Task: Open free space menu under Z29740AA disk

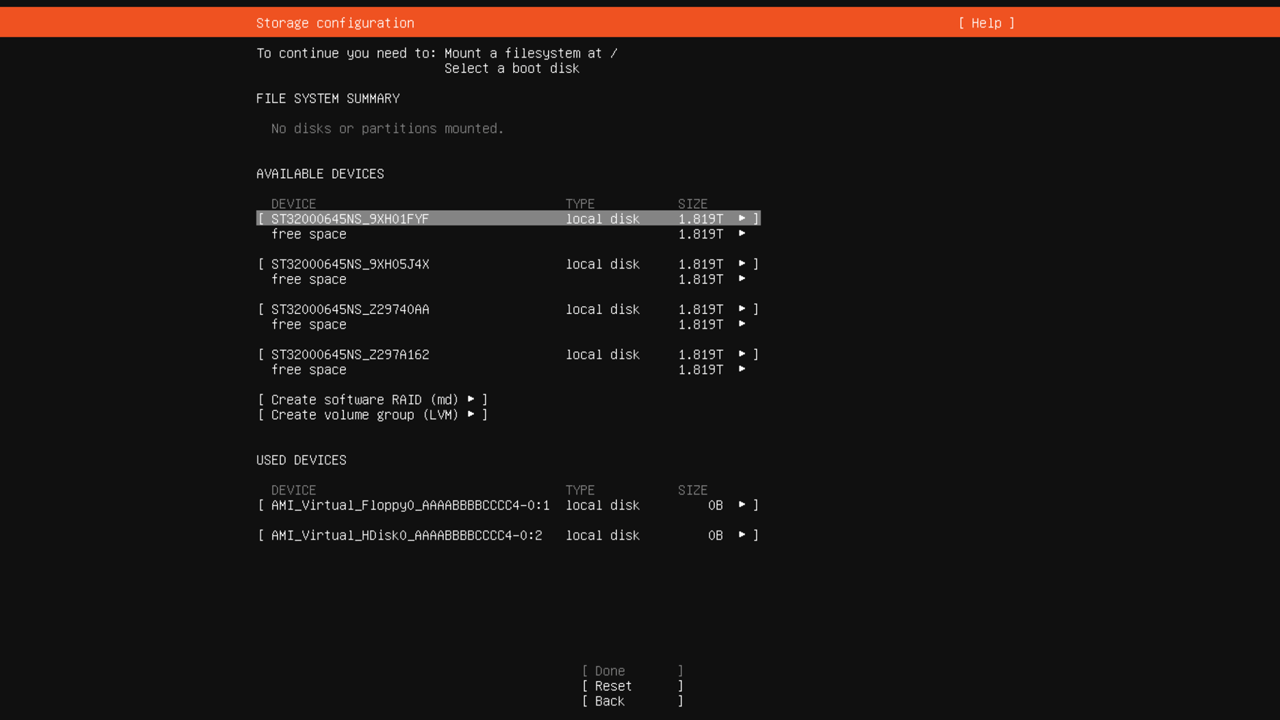Action: click(309, 324)
